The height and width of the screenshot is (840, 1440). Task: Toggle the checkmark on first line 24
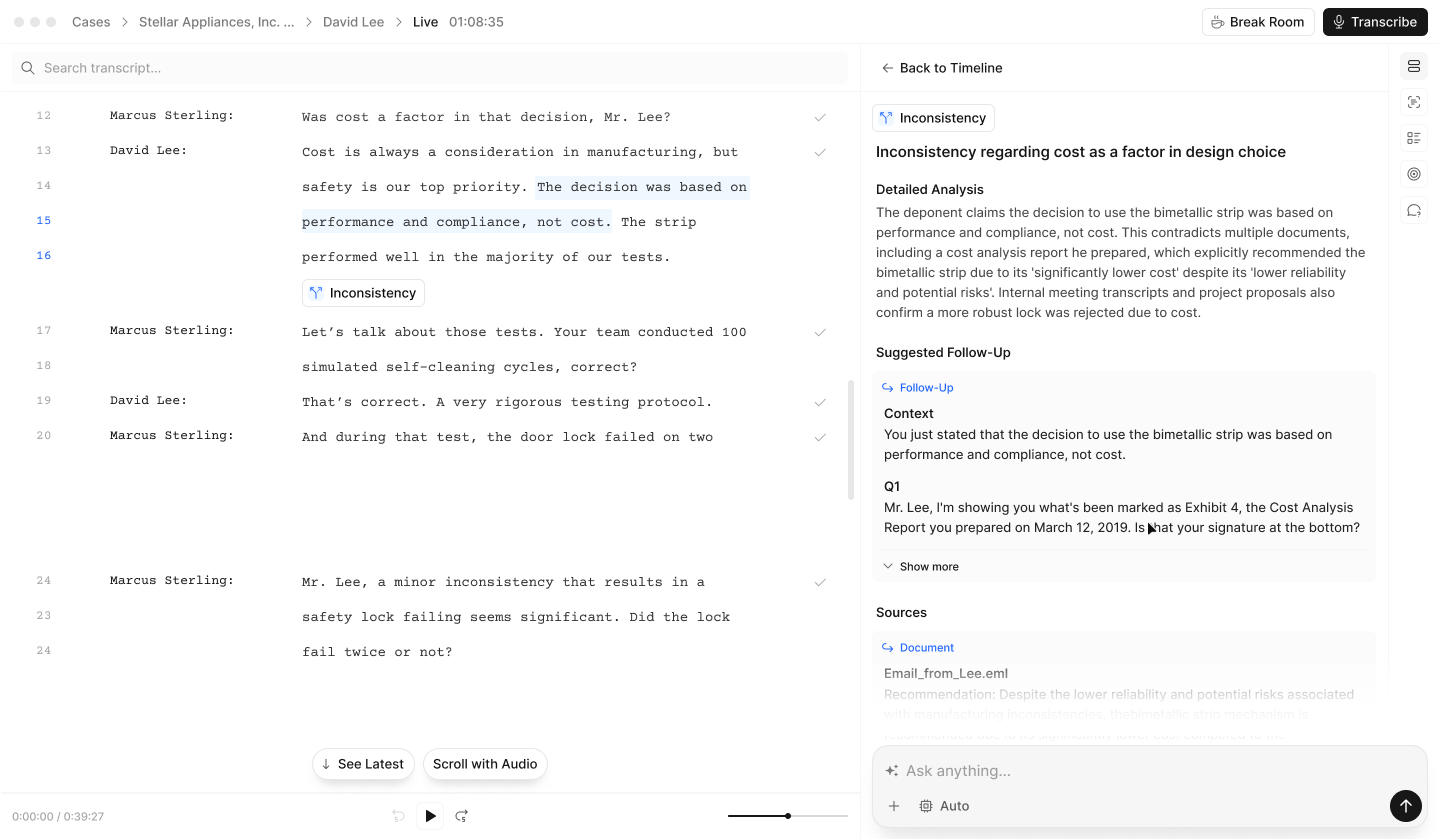(820, 582)
